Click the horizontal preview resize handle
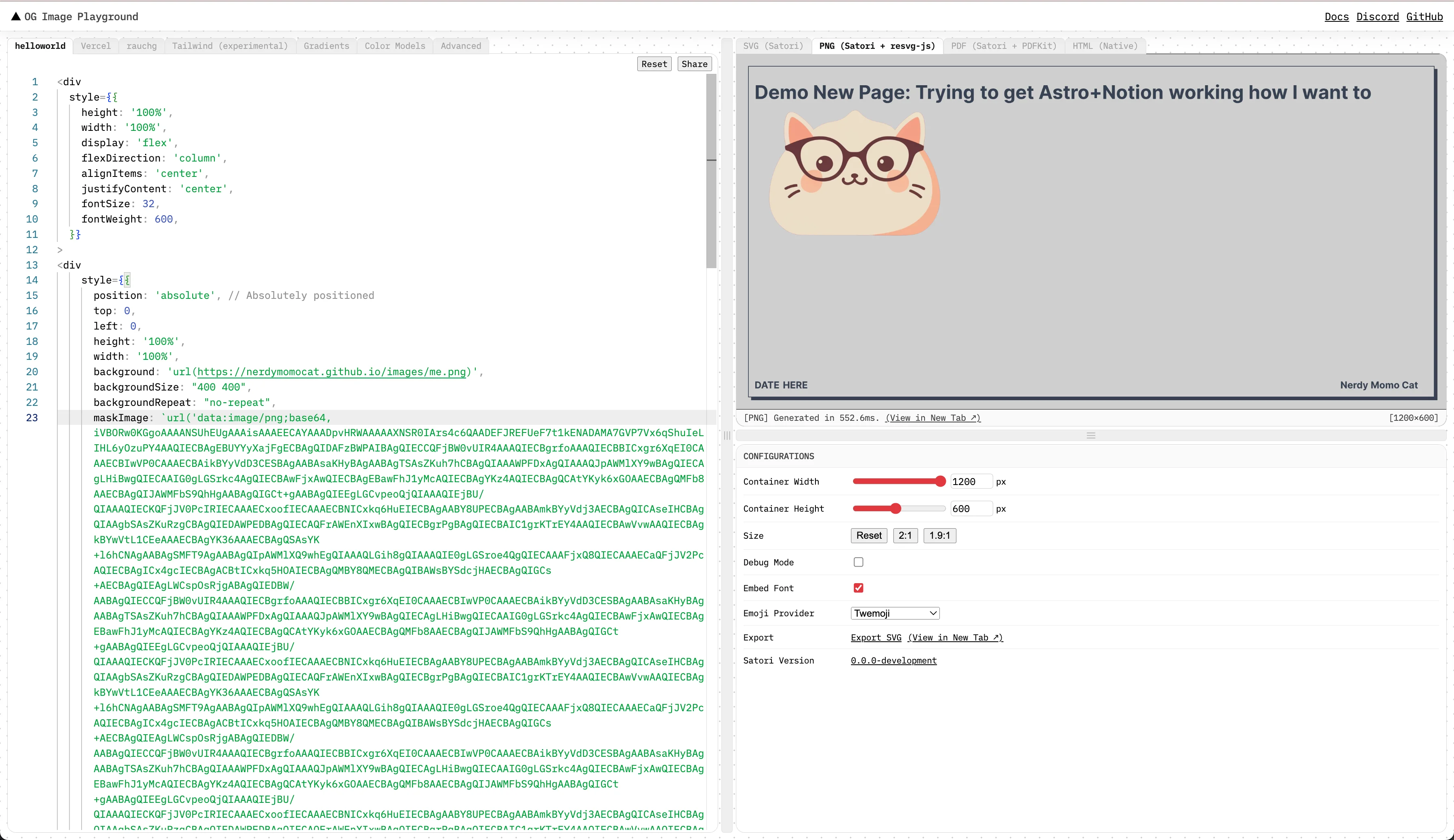This screenshot has height=840, width=1454. point(1090,436)
